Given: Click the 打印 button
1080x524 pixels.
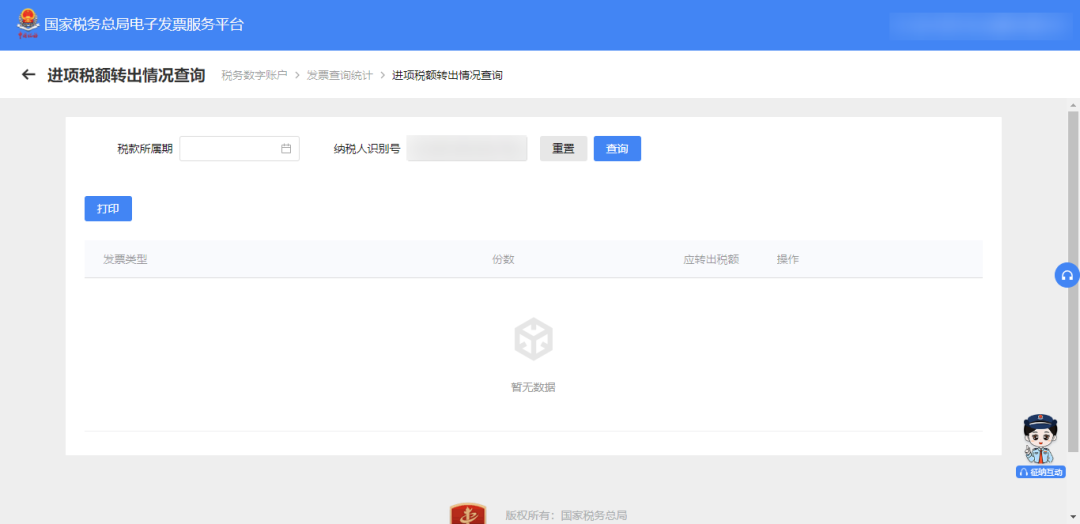Looking at the screenshot, I should tap(108, 209).
